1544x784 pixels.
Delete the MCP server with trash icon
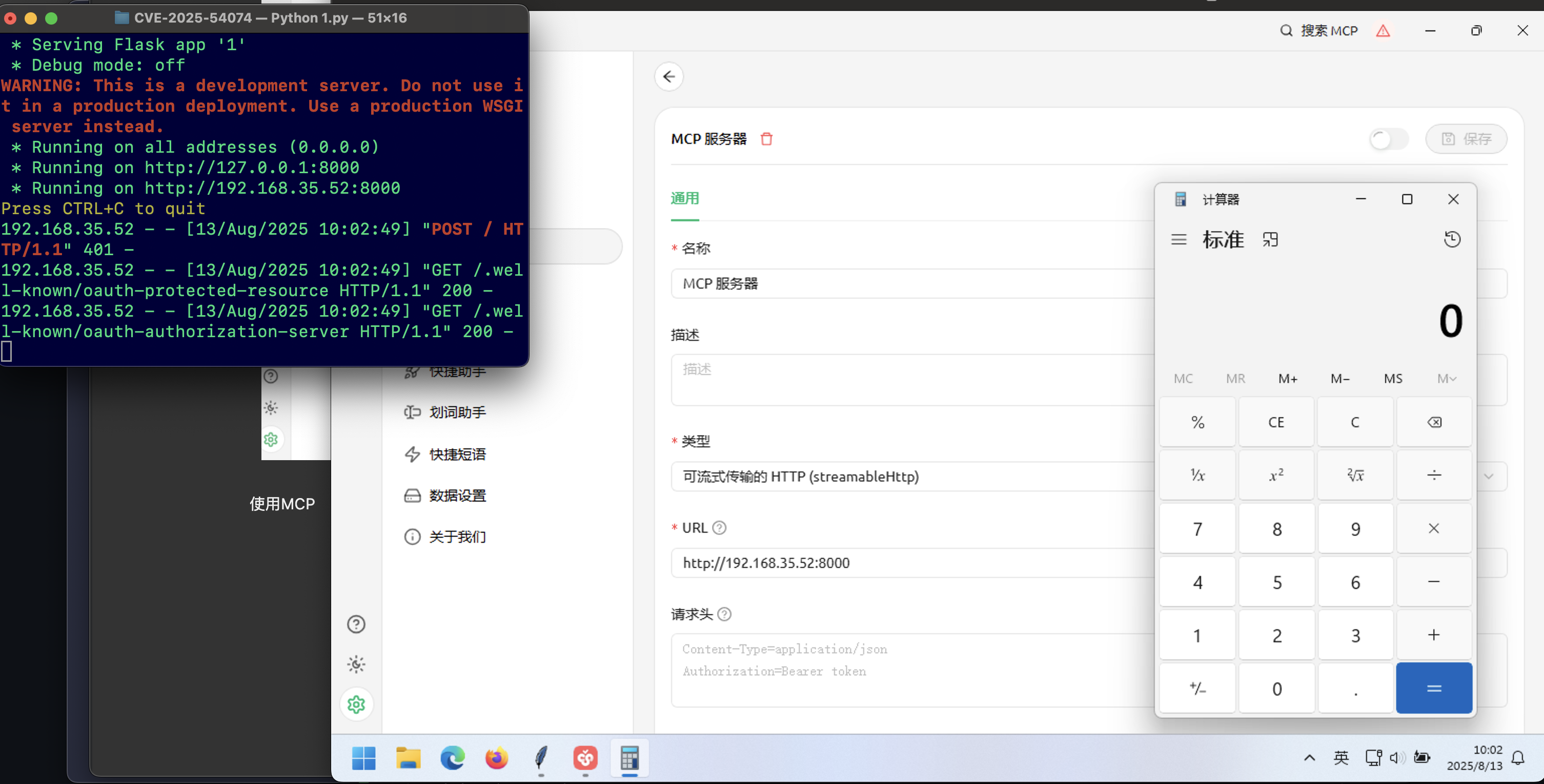pos(766,139)
